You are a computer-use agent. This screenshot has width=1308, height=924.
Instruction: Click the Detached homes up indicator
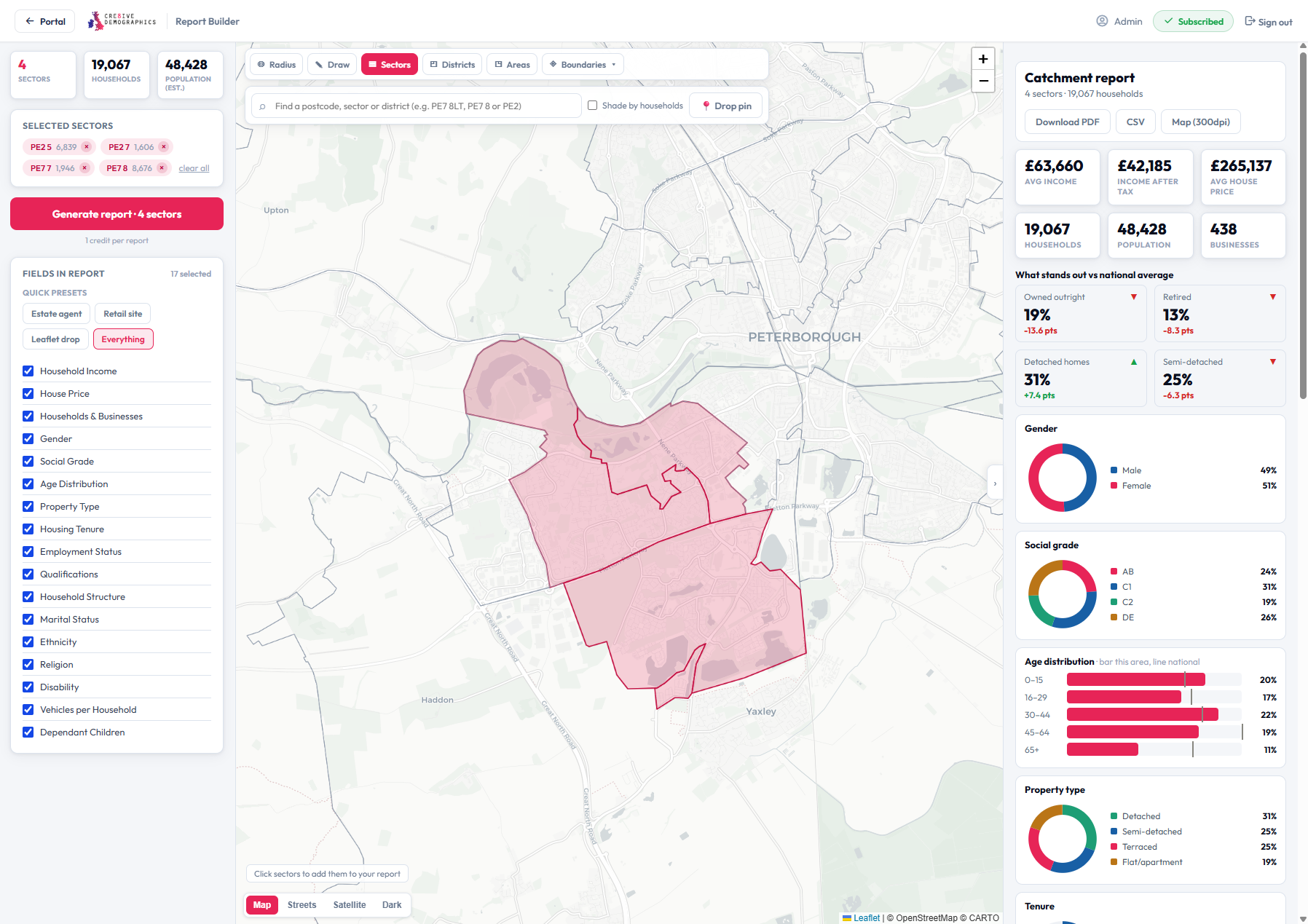pos(1134,362)
